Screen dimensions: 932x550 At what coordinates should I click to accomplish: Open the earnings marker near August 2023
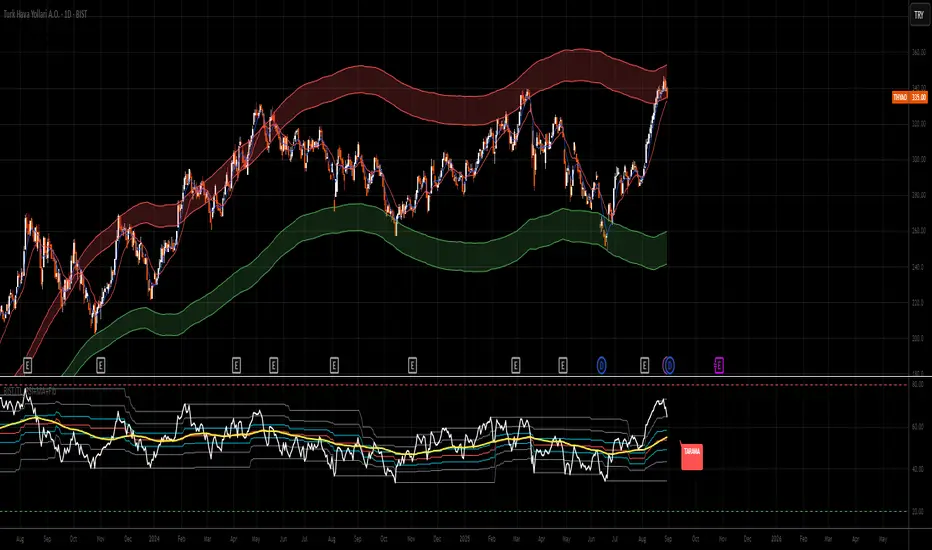coord(27,365)
